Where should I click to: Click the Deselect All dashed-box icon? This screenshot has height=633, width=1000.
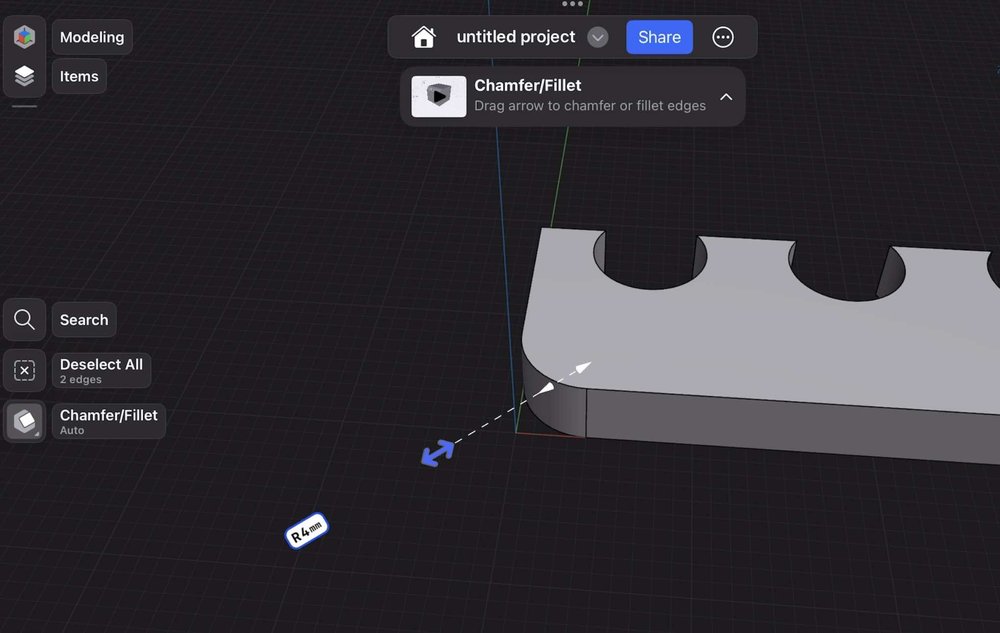click(x=23, y=369)
